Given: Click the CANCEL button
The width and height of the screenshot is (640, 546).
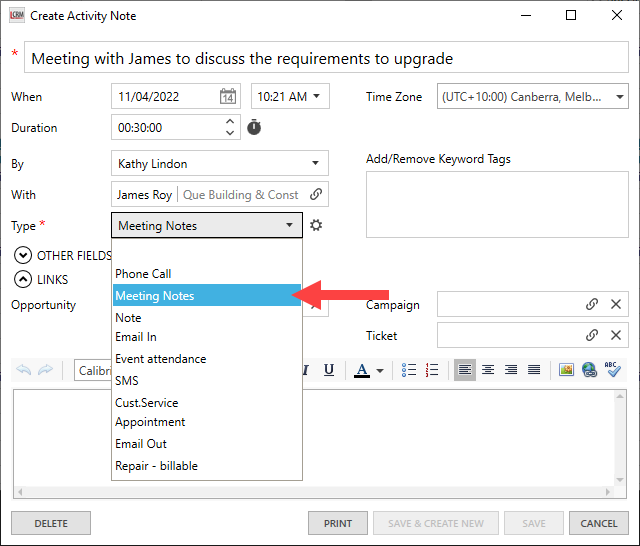Looking at the screenshot, I should [x=599, y=523].
